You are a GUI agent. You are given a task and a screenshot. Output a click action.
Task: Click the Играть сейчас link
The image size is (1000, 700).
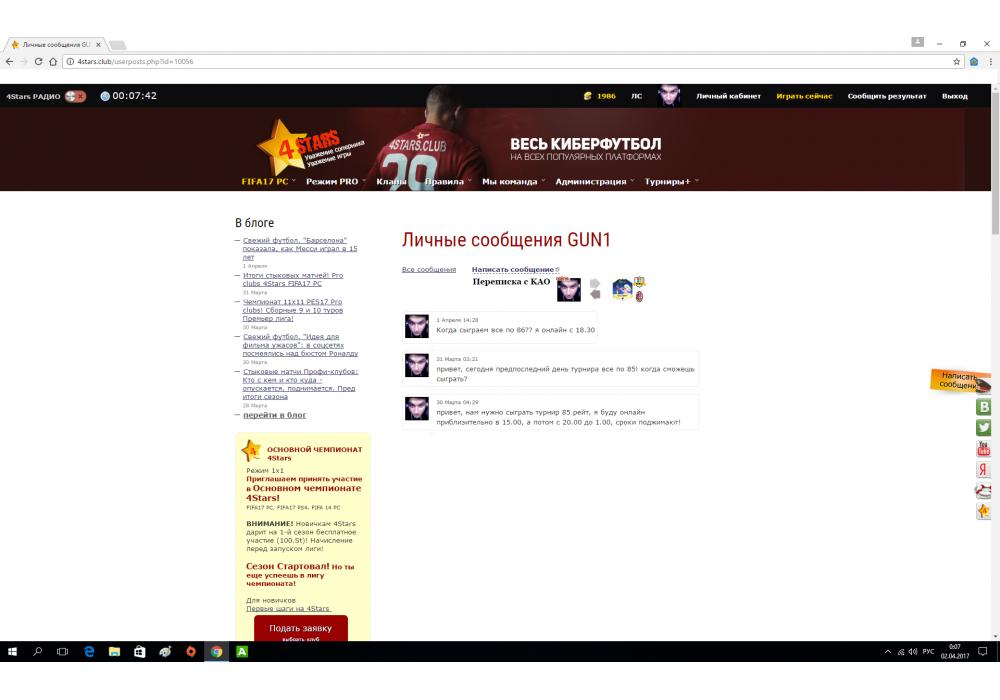point(804,97)
